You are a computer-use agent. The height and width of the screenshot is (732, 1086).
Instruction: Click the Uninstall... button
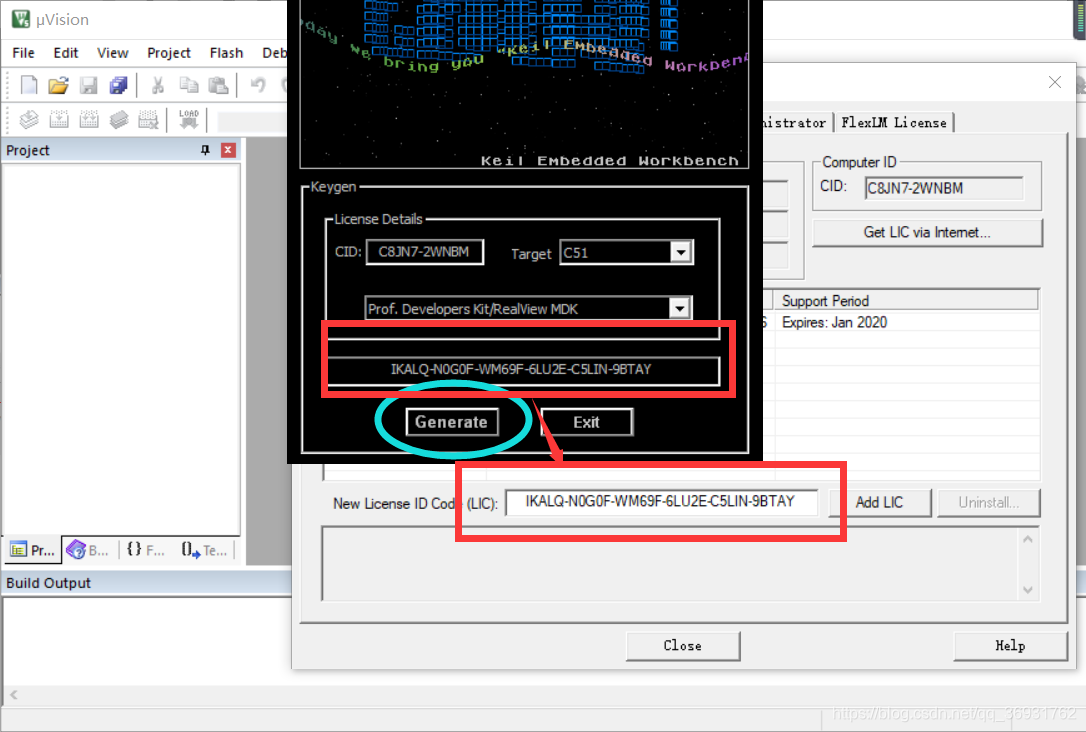coord(988,502)
